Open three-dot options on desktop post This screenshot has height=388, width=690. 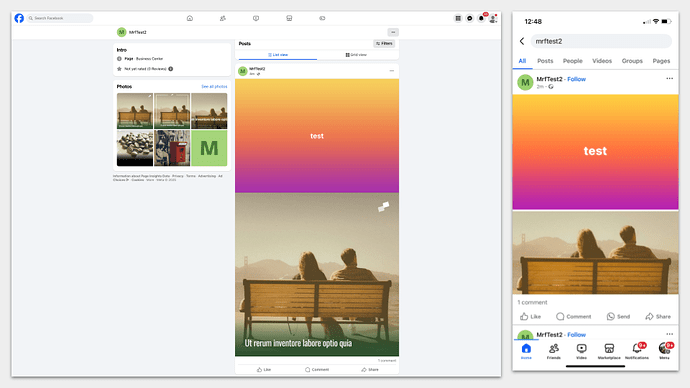point(392,70)
